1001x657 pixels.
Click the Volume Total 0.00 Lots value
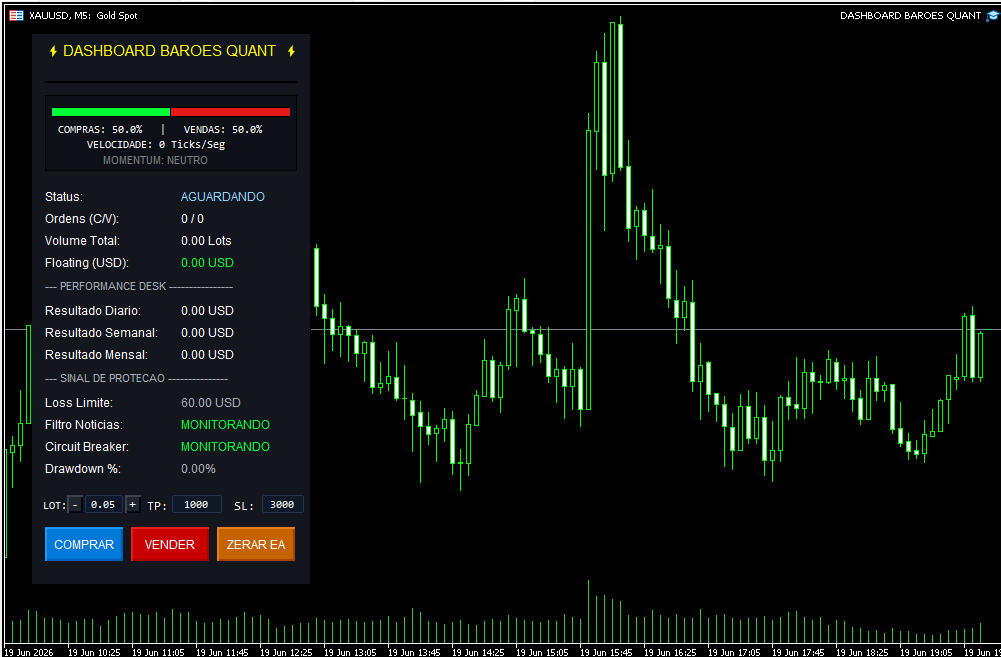tap(206, 241)
